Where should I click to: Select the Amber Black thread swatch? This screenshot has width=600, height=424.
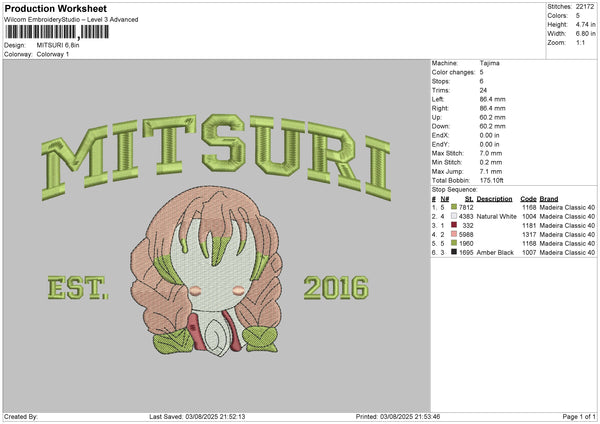[454, 253]
